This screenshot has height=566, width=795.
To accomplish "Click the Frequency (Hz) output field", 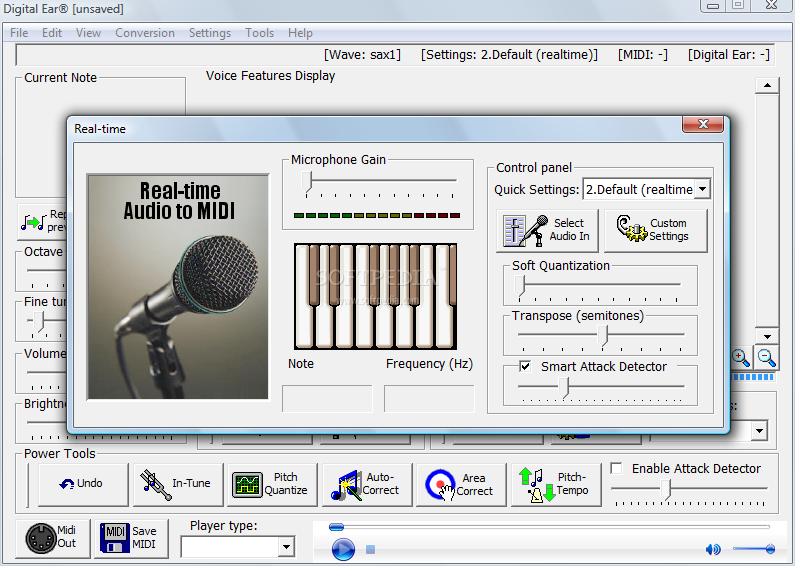I will click(429, 399).
